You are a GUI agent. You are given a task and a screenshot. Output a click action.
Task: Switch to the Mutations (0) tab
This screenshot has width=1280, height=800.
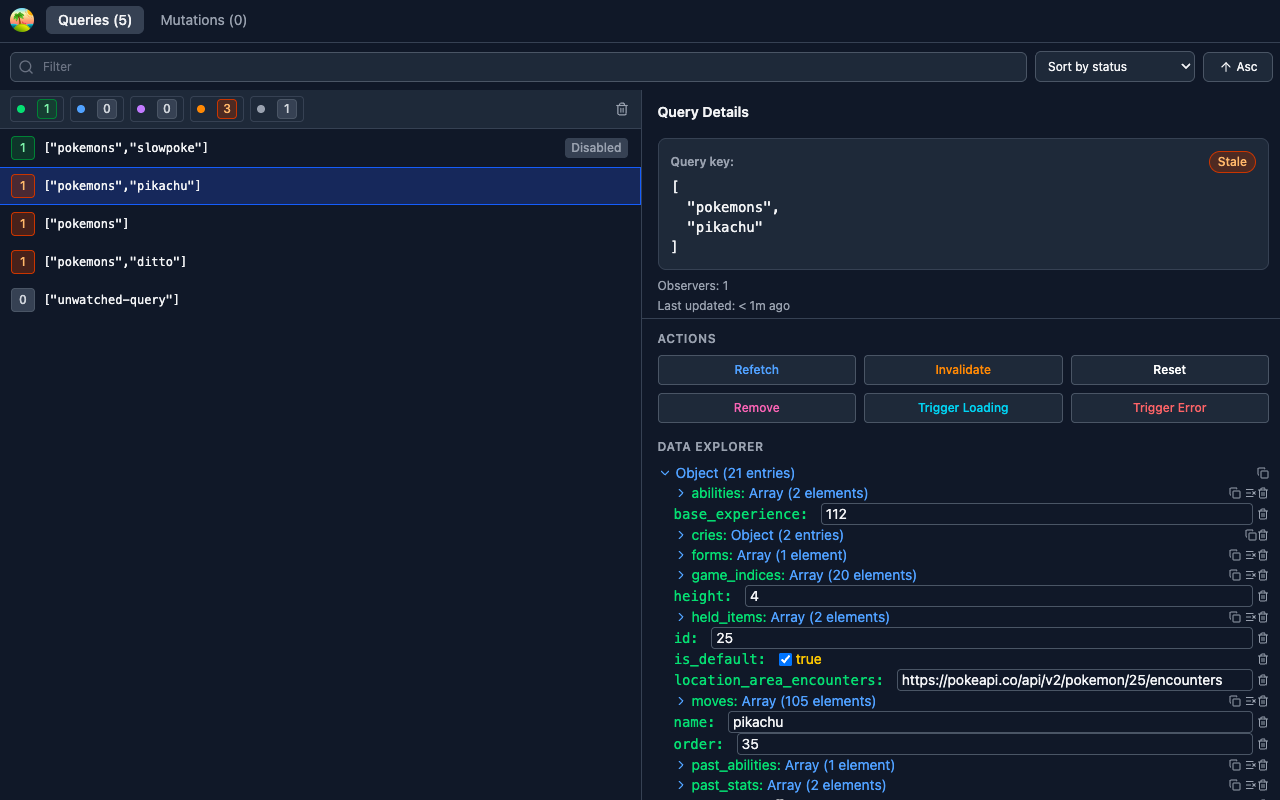click(x=204, y=20)
